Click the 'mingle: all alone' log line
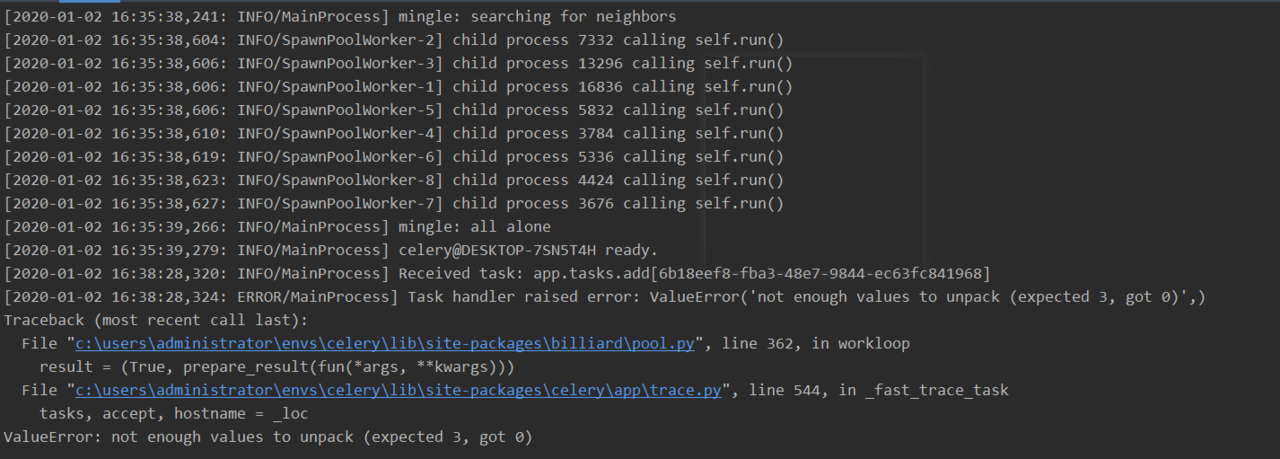The height and width of the screenshot is (459, 1280). click(x=278, y=227)
